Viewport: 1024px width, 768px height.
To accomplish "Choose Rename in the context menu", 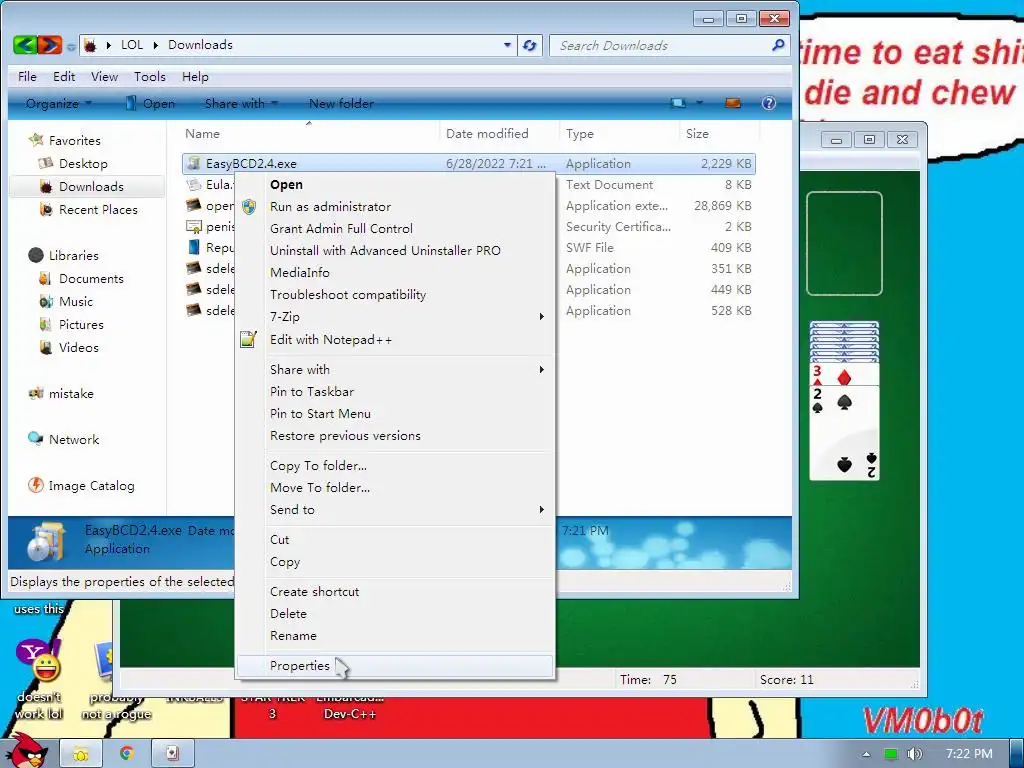I will click(293, 636).
